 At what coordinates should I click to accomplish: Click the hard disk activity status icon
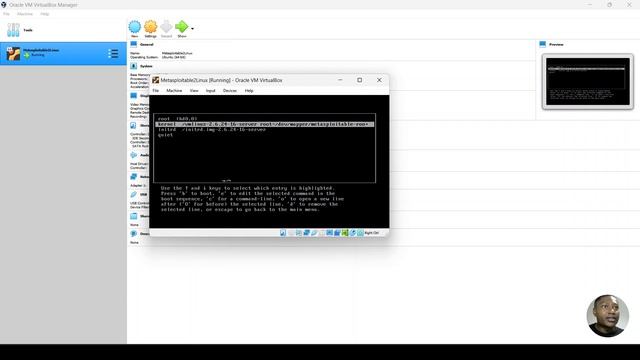283,233
